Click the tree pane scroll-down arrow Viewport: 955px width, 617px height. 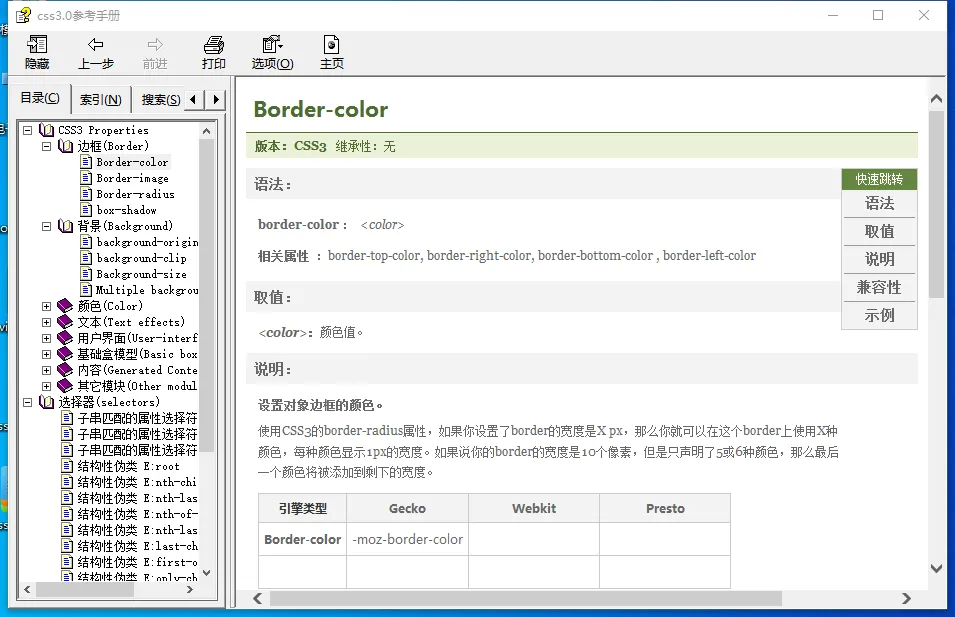[x=206, y=573]
